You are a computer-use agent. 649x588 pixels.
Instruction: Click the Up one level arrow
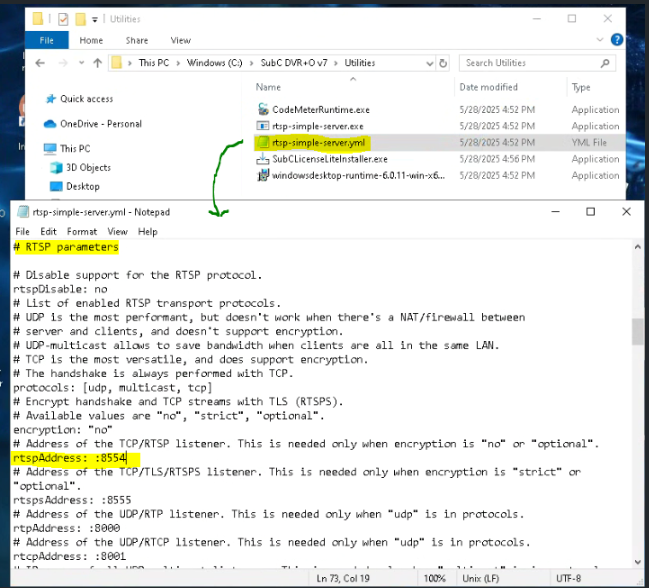tap(98, 63)
